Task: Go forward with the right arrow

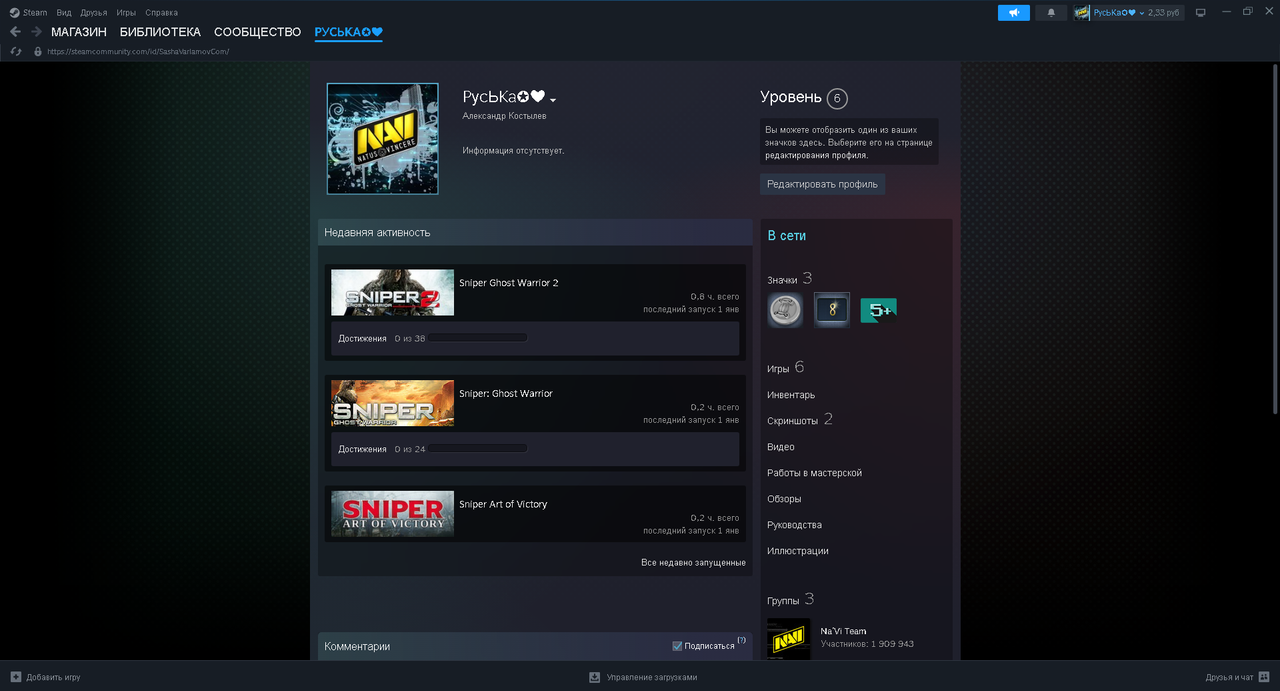Action: pyautogui.click(x=36, y=32)
